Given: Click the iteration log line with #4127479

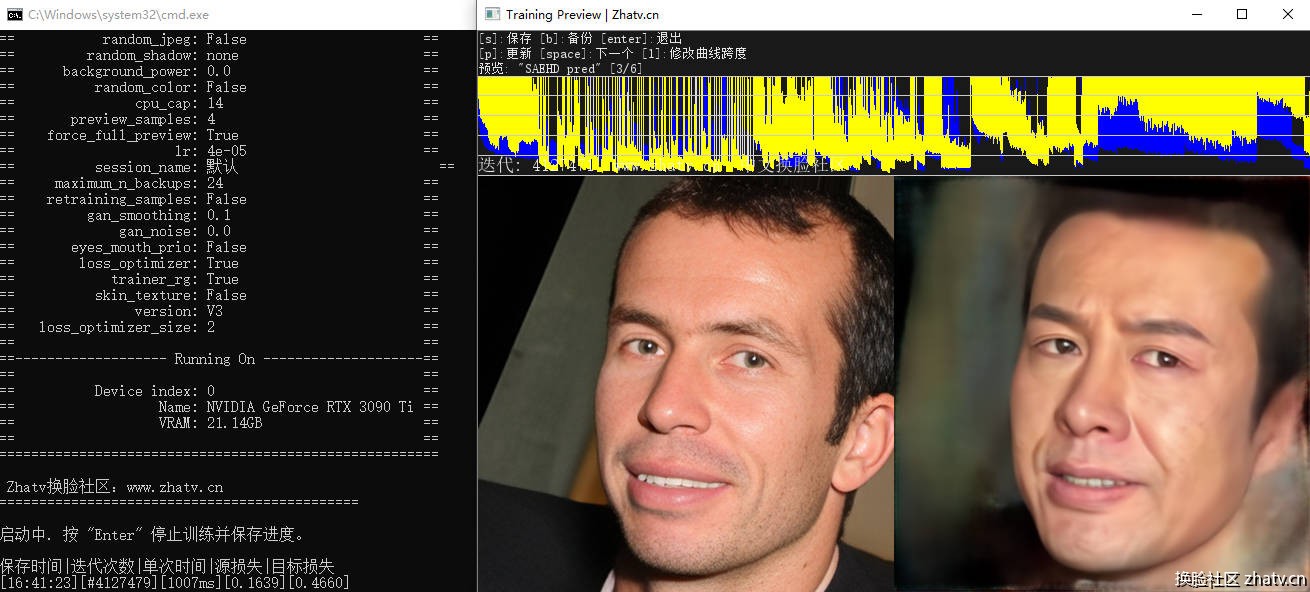Looking at the screenshot, I should tap(175, 582).
